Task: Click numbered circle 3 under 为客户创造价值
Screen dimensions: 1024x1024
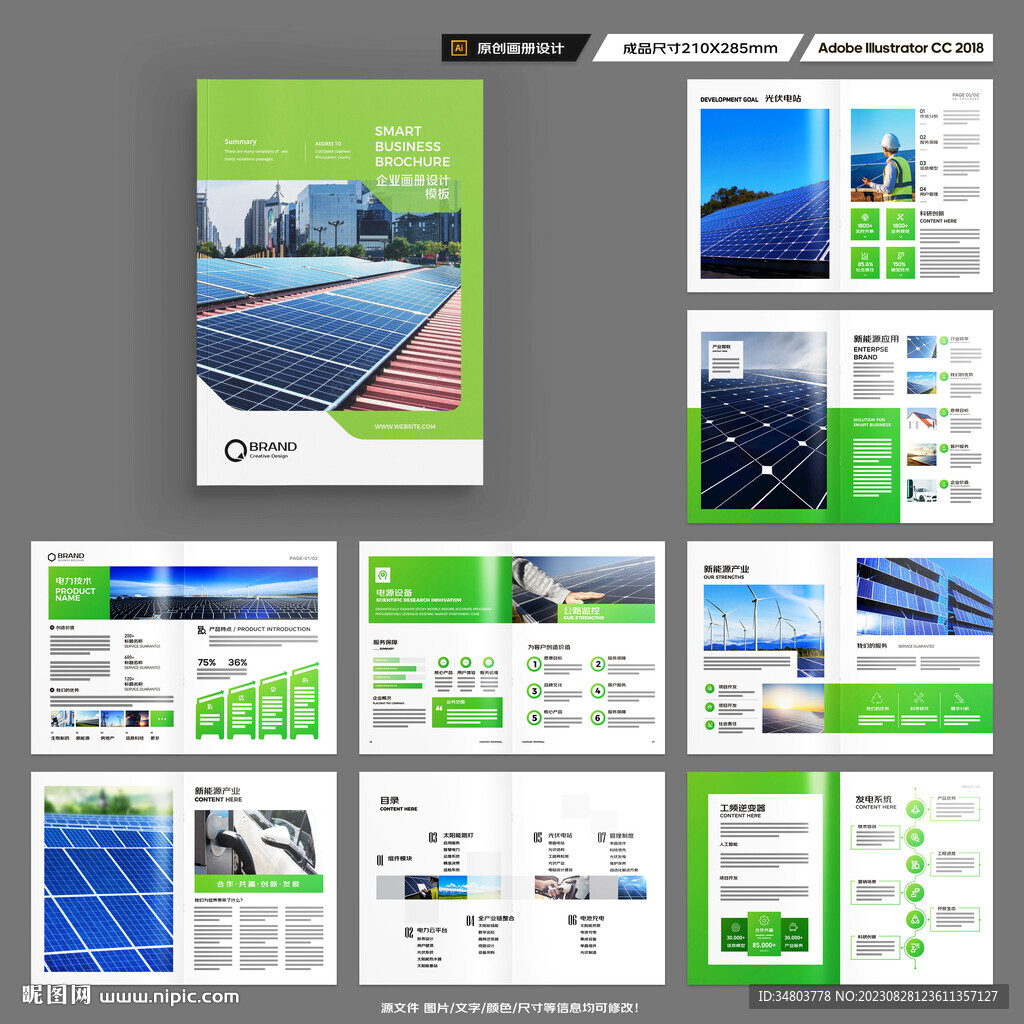Action: pyautogui.click(x=534, y=691)
